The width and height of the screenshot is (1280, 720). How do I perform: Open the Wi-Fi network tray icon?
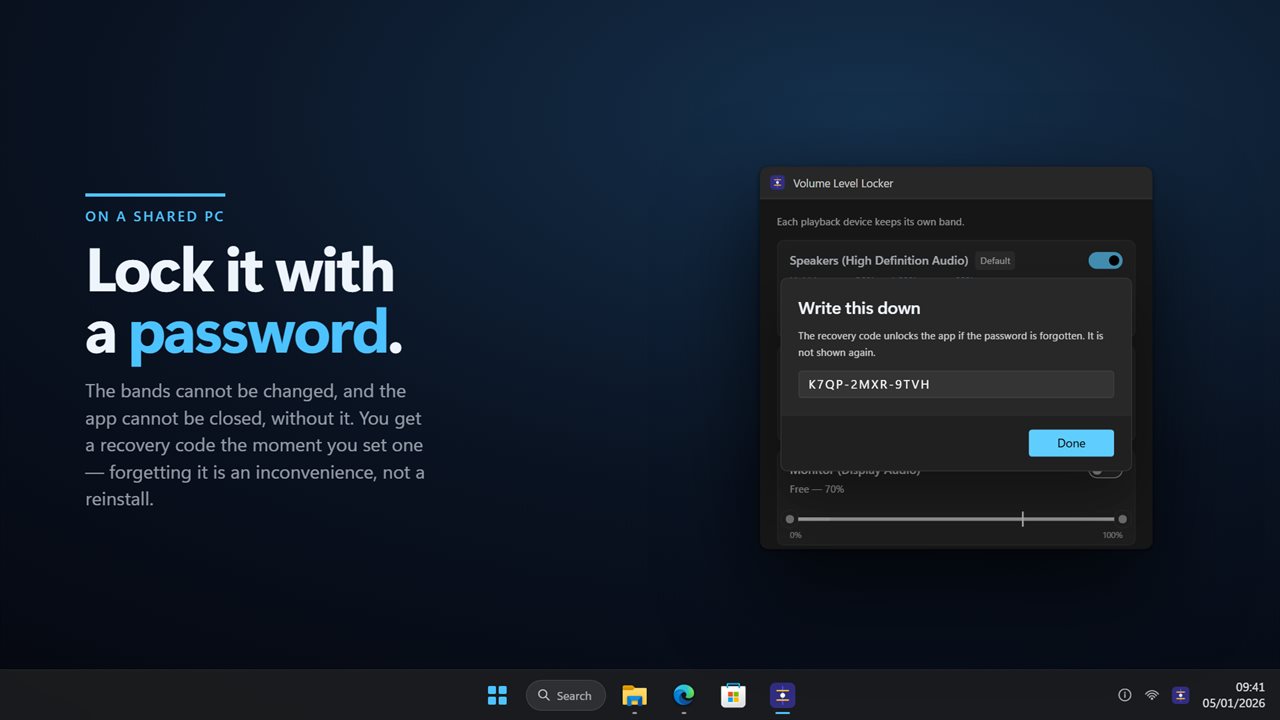coord(1152,695)
